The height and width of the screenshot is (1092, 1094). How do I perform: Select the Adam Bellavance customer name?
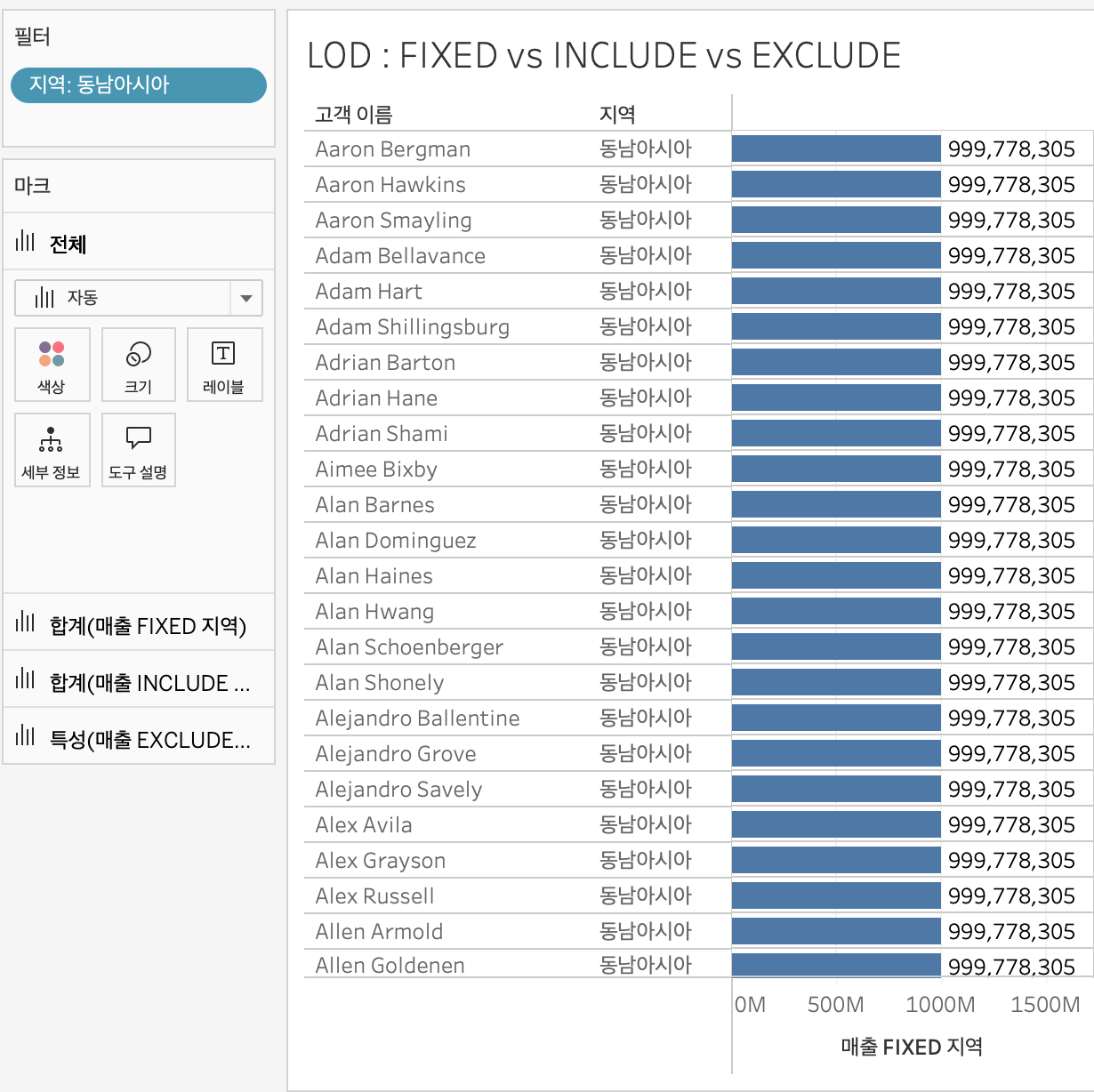(400, 256)
